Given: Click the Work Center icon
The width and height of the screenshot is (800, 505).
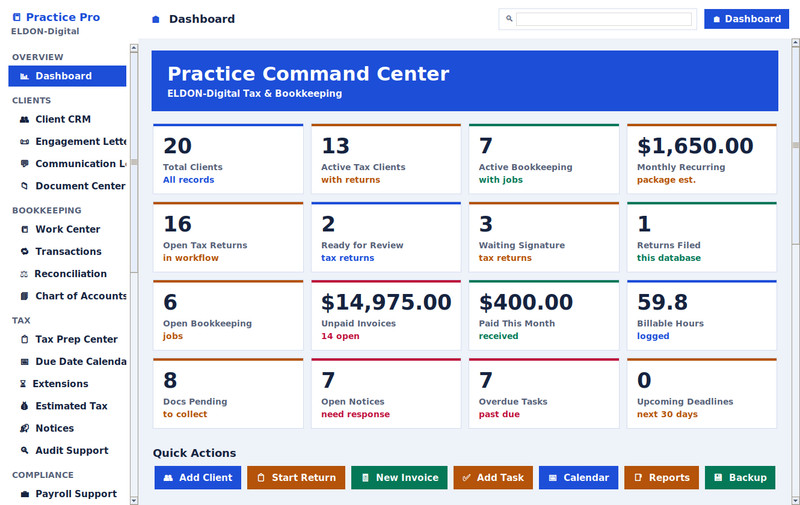Looking at the screenshot, I should tap(24, 230).
